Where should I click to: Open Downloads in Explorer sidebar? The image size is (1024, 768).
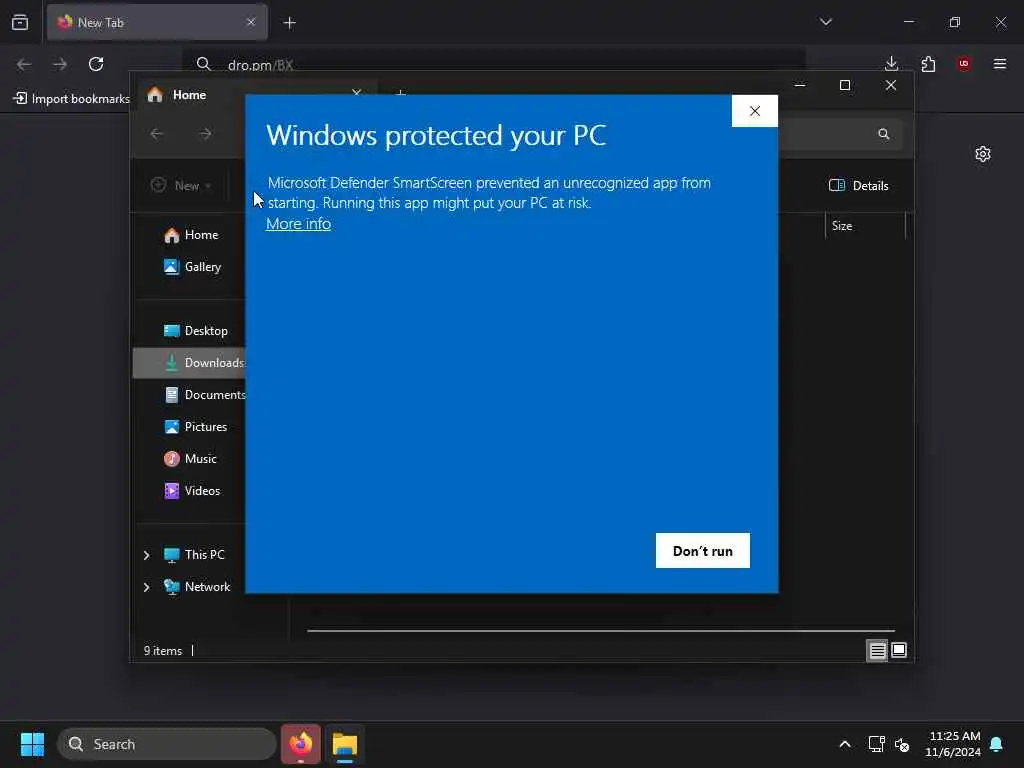point(189,362)
